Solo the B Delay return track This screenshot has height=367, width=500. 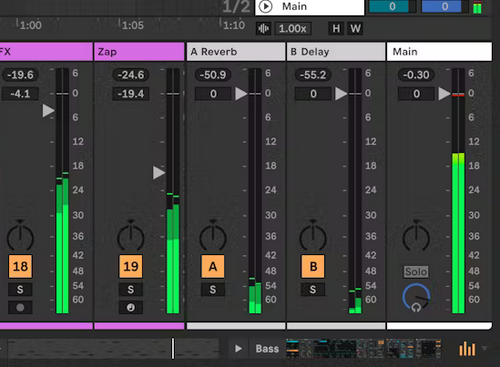[x=313, y=289]
